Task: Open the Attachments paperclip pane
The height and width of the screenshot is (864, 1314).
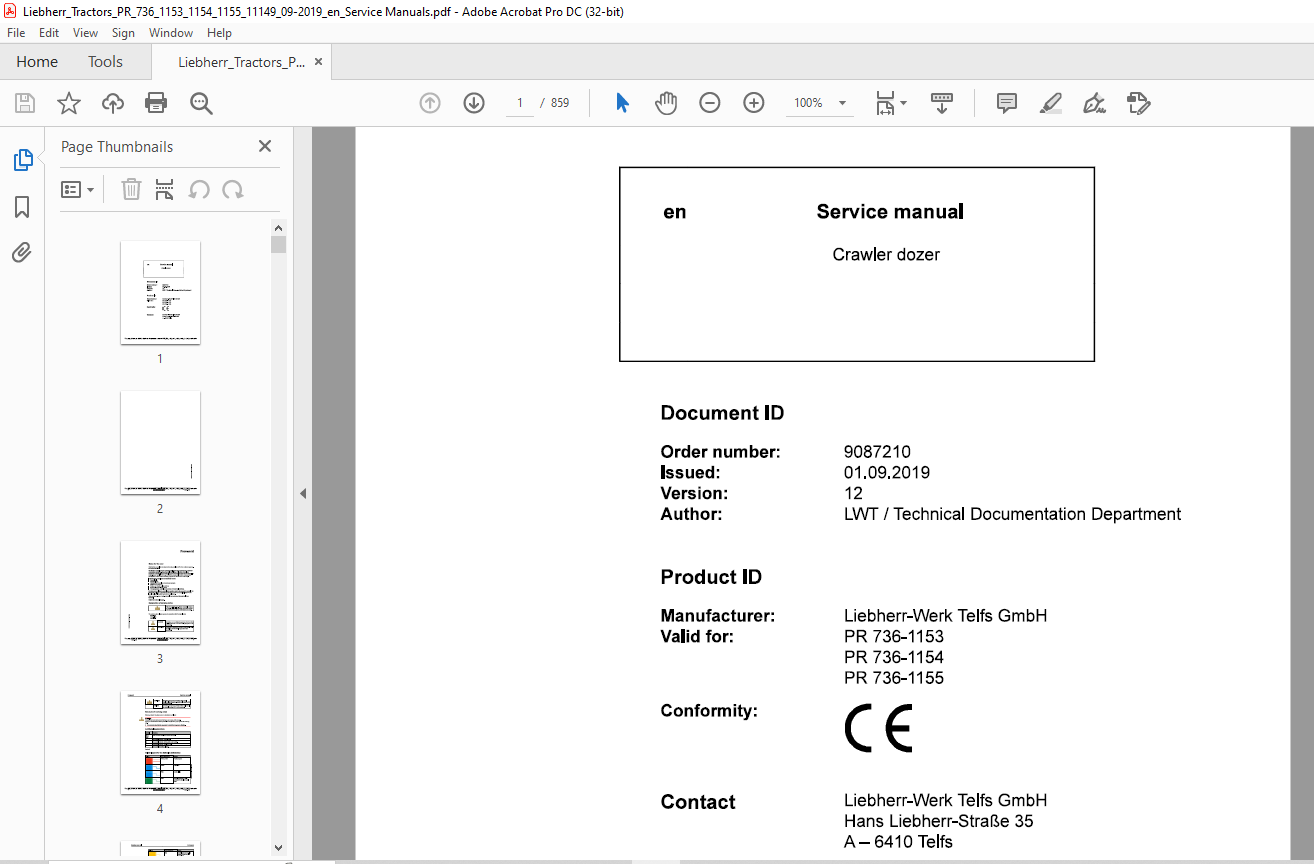Action: coord(22,253)
